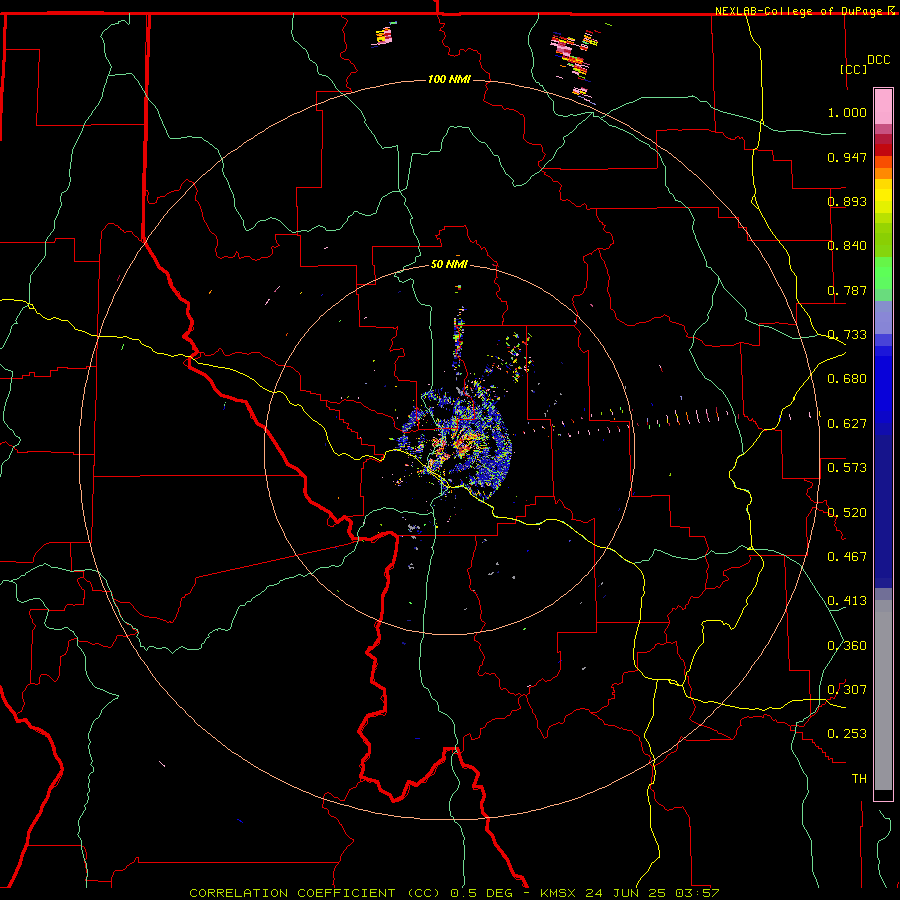This screenshot has width=900, height=900.
Task: Click the 0.573 legend value
Action: (847, 468)
